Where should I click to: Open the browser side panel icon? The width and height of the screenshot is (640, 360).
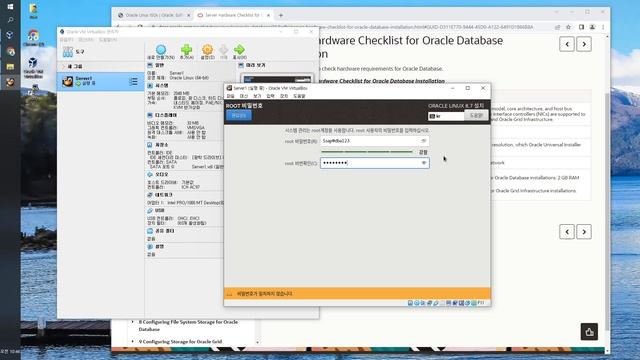pos(581,27)
